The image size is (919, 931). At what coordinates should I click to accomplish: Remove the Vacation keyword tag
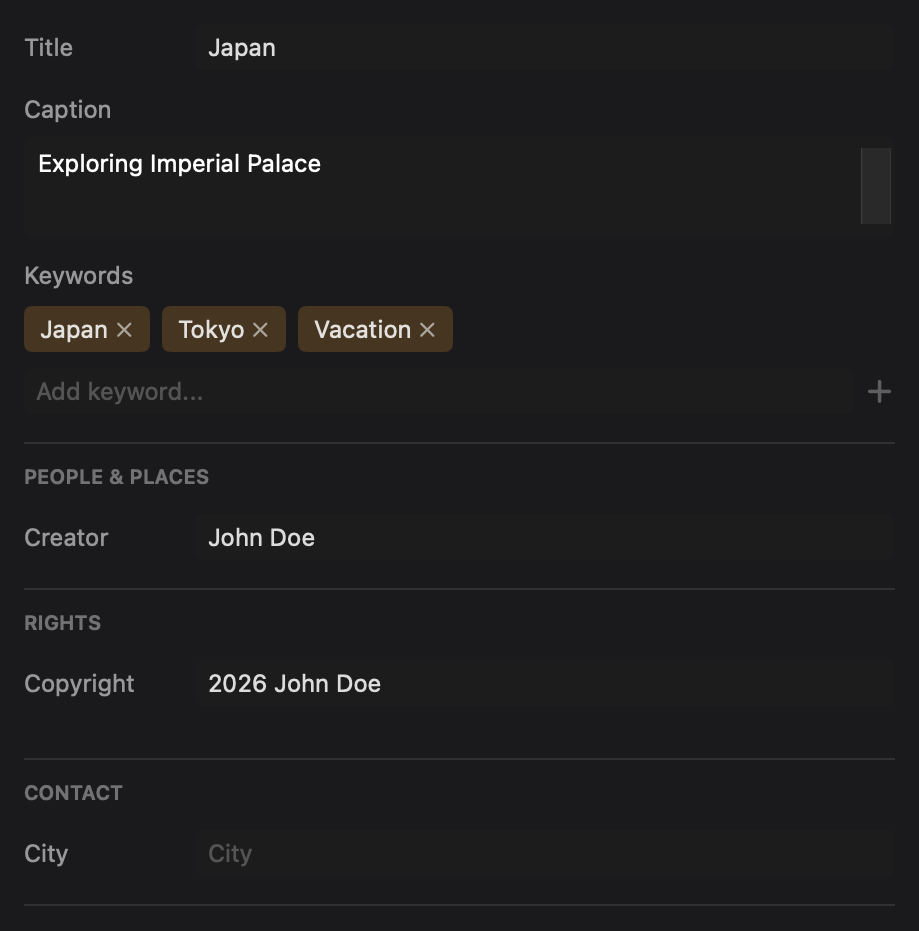coord(427,330)
